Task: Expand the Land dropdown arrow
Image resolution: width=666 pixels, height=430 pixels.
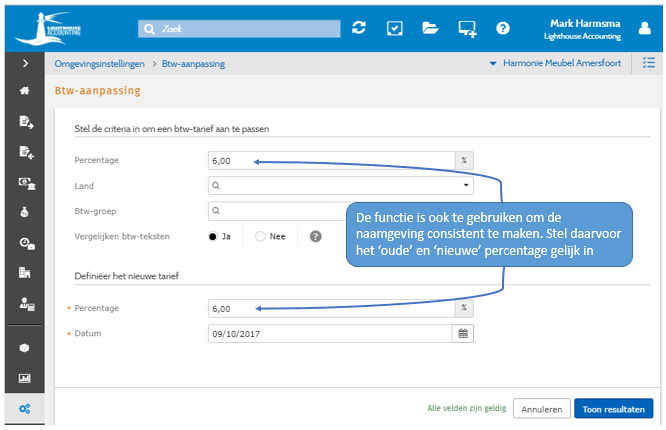Action: tap(465, 185)
